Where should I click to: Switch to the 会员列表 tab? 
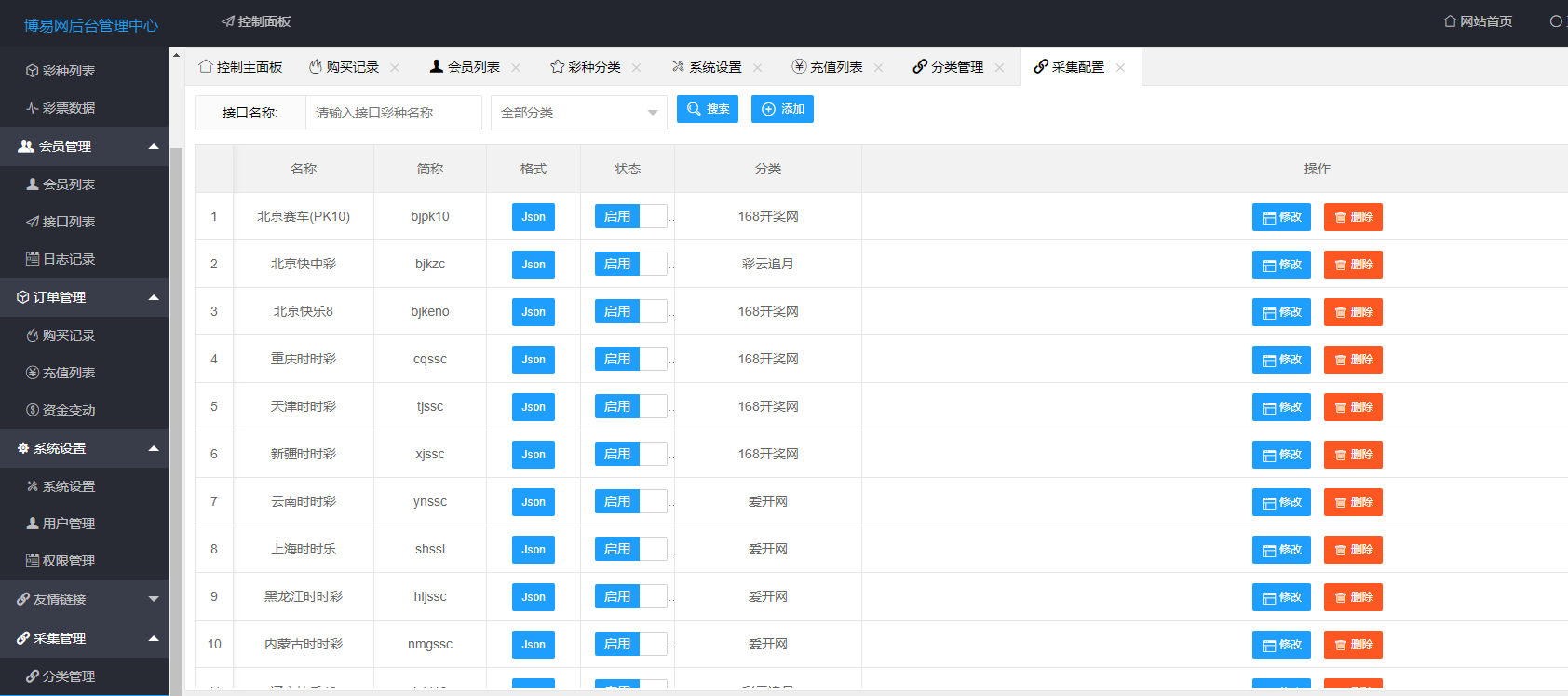click(466, 67)
